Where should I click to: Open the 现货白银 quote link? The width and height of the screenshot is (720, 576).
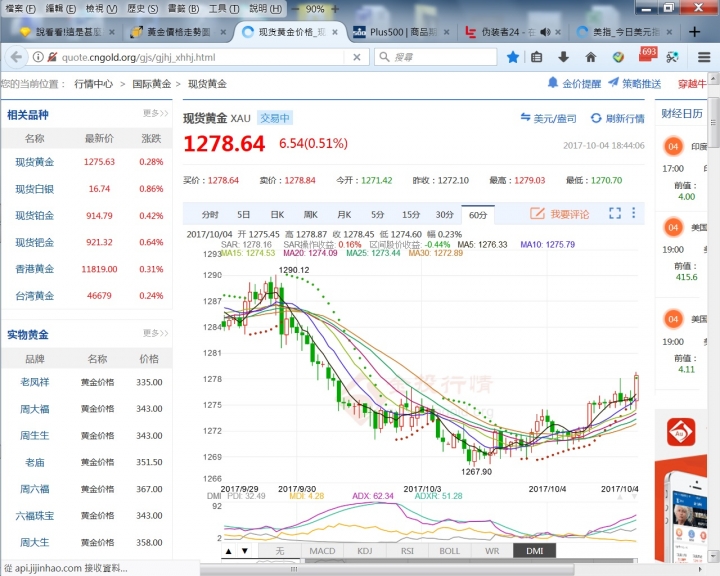(x=35, y=189)
